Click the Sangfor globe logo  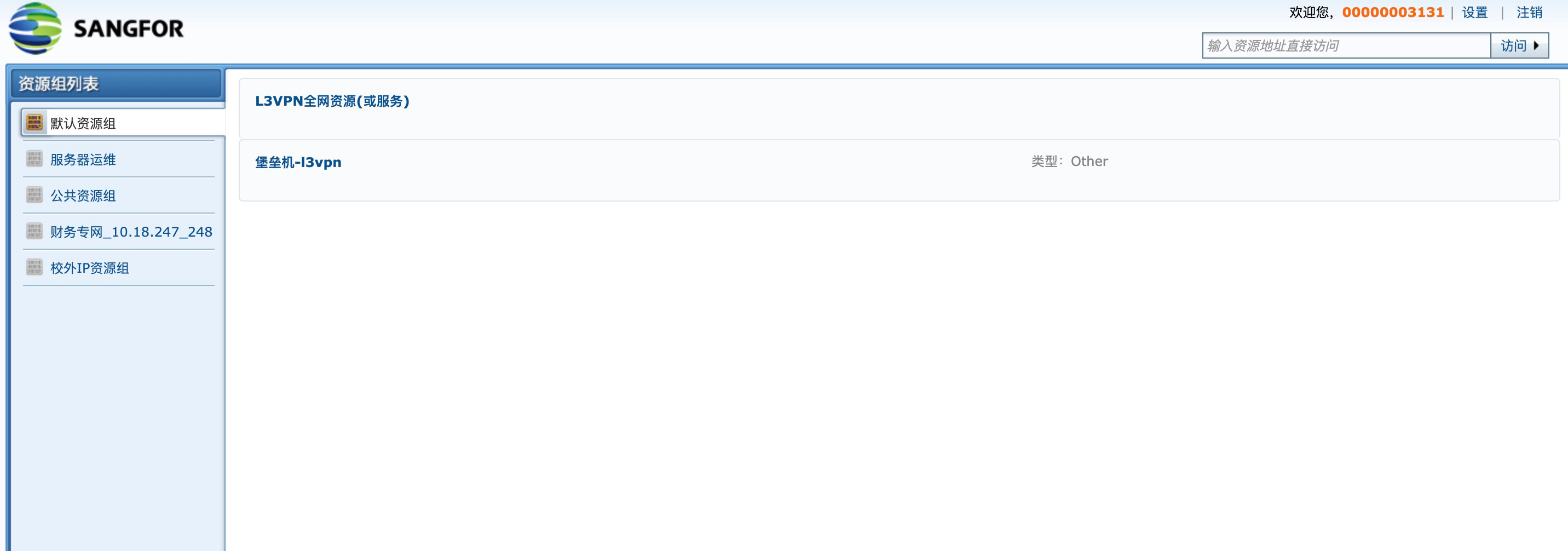pyautogui.click(x=35, y=28)
